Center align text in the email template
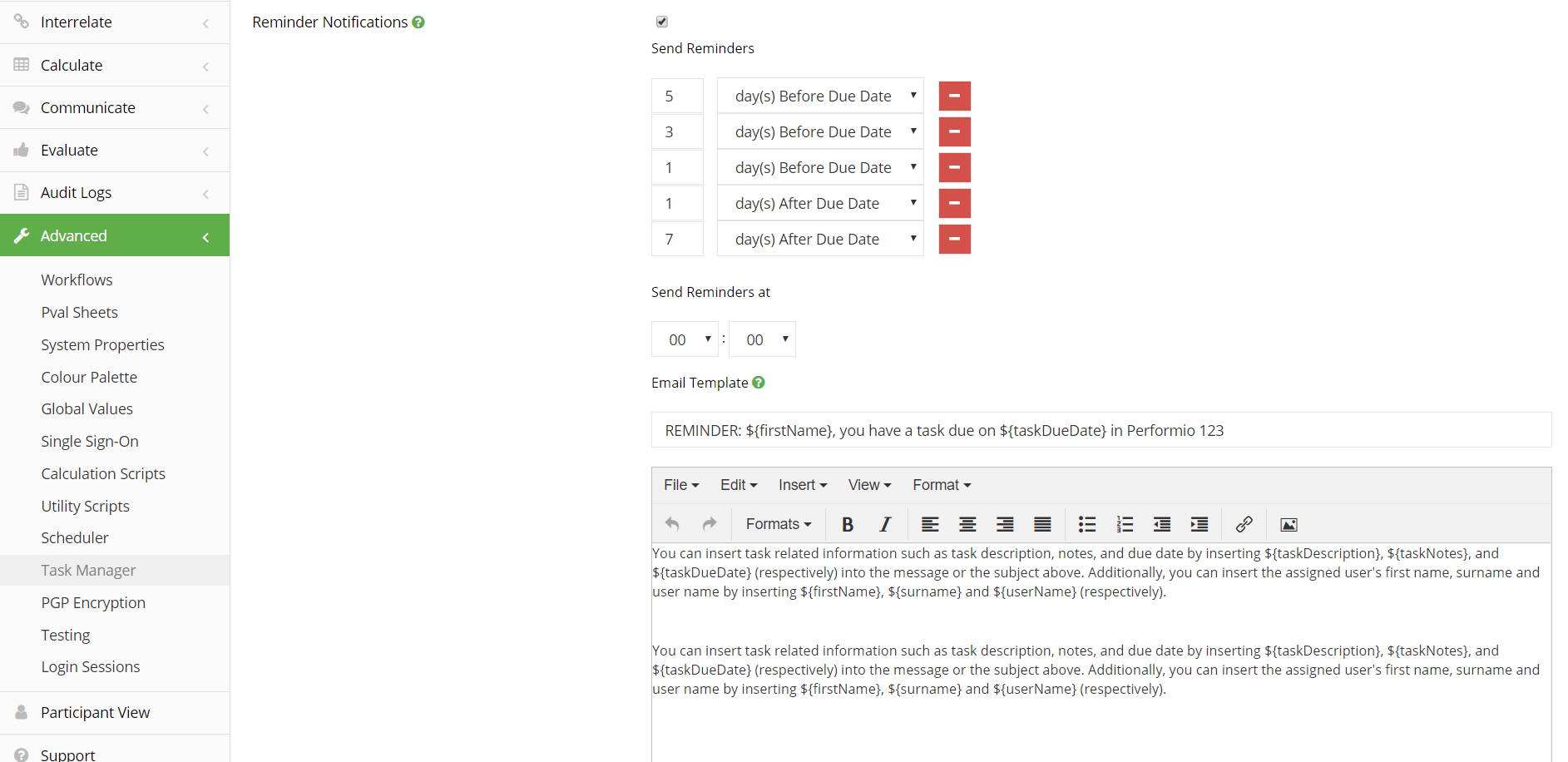1568x762 pixels. point(967,524)
